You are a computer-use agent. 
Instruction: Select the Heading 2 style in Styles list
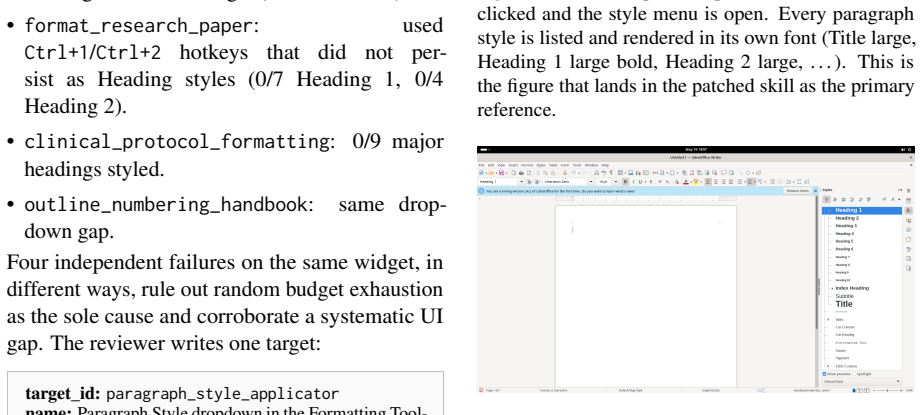847,218
